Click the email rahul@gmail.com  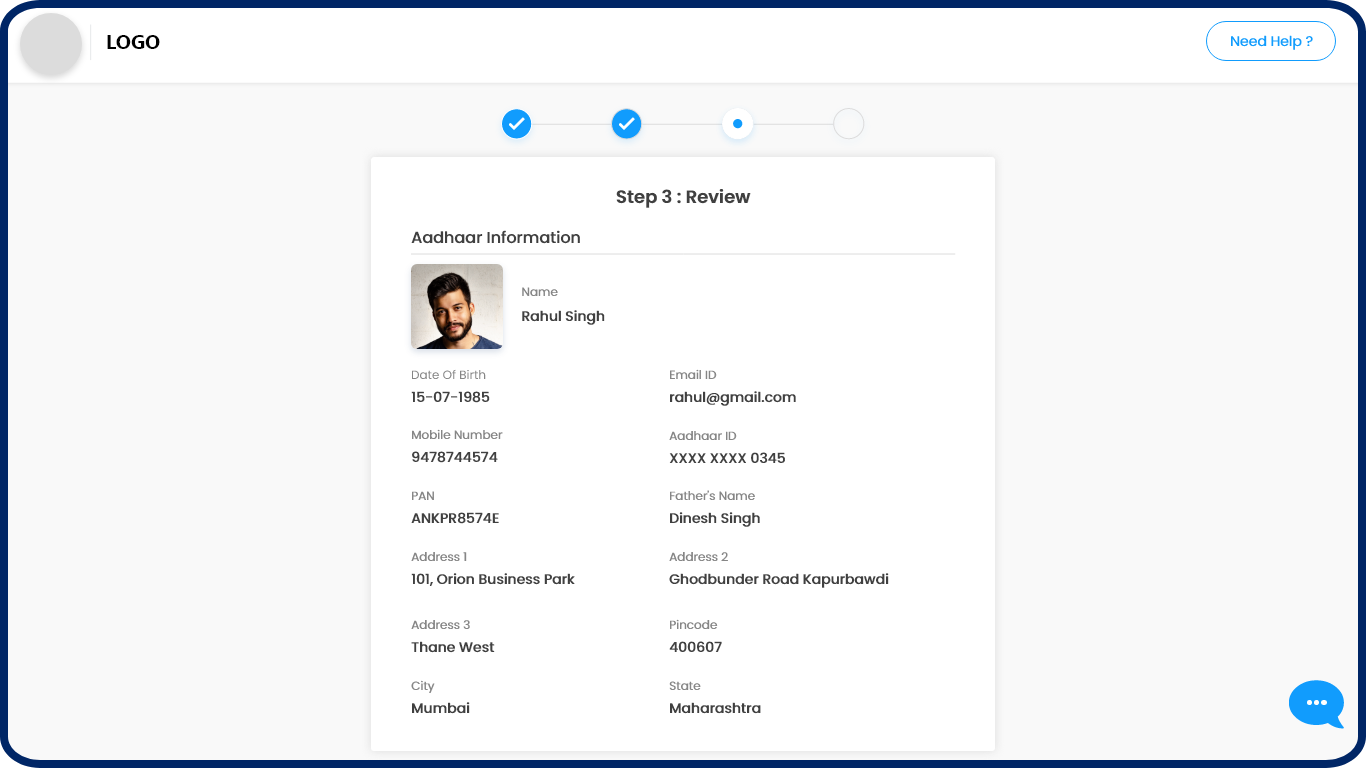tap(732, 397)
